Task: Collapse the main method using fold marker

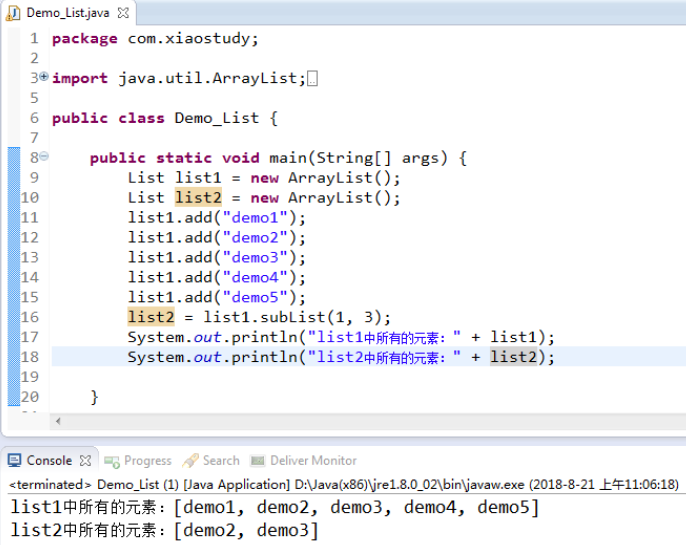Action: click(44, 157)
